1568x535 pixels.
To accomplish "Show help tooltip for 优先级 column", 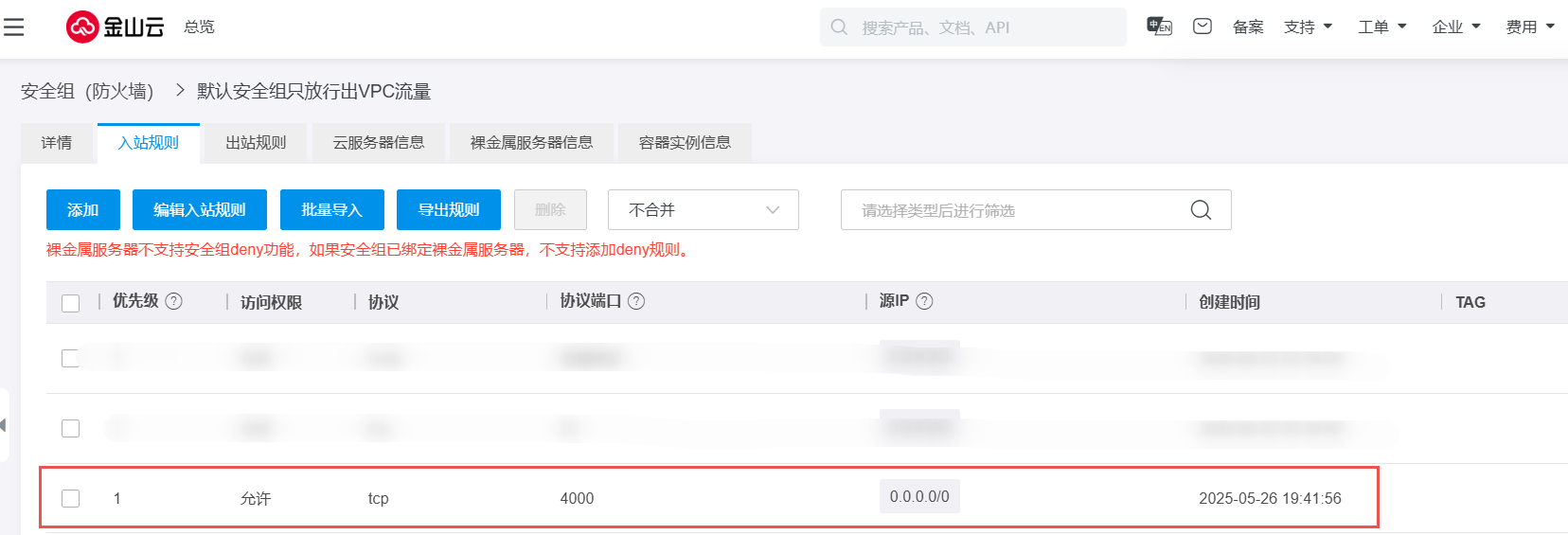I will pyautogui.click(x=174, y=301).
